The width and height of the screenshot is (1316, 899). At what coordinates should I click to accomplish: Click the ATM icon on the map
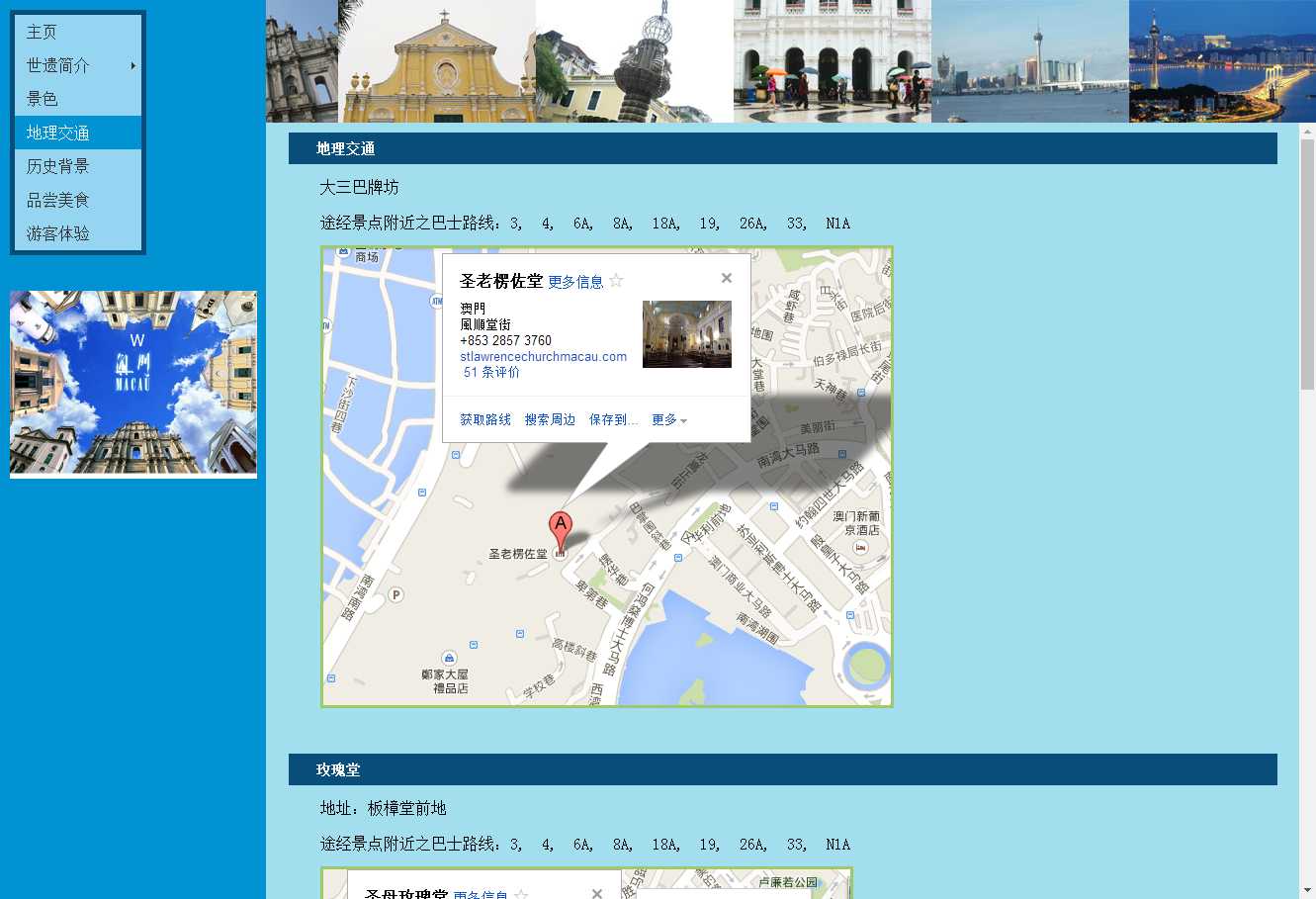(437, 301)
